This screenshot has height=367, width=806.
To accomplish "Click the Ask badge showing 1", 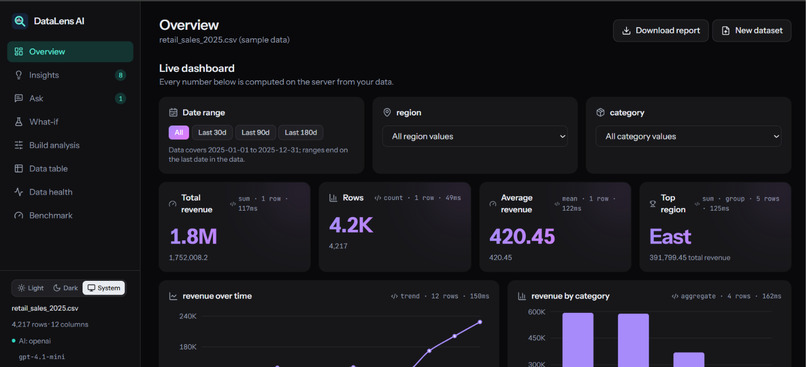I will pos(120,99).
